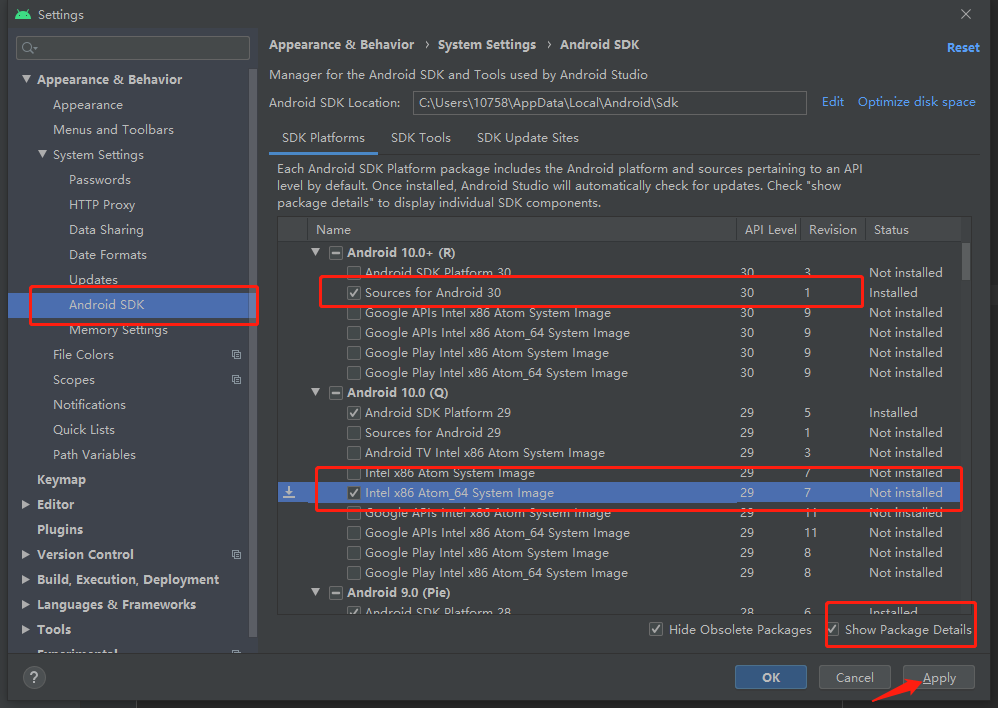
Task: Collapse the Android 9.0 (Pie) group
Action: coord(316,592)
